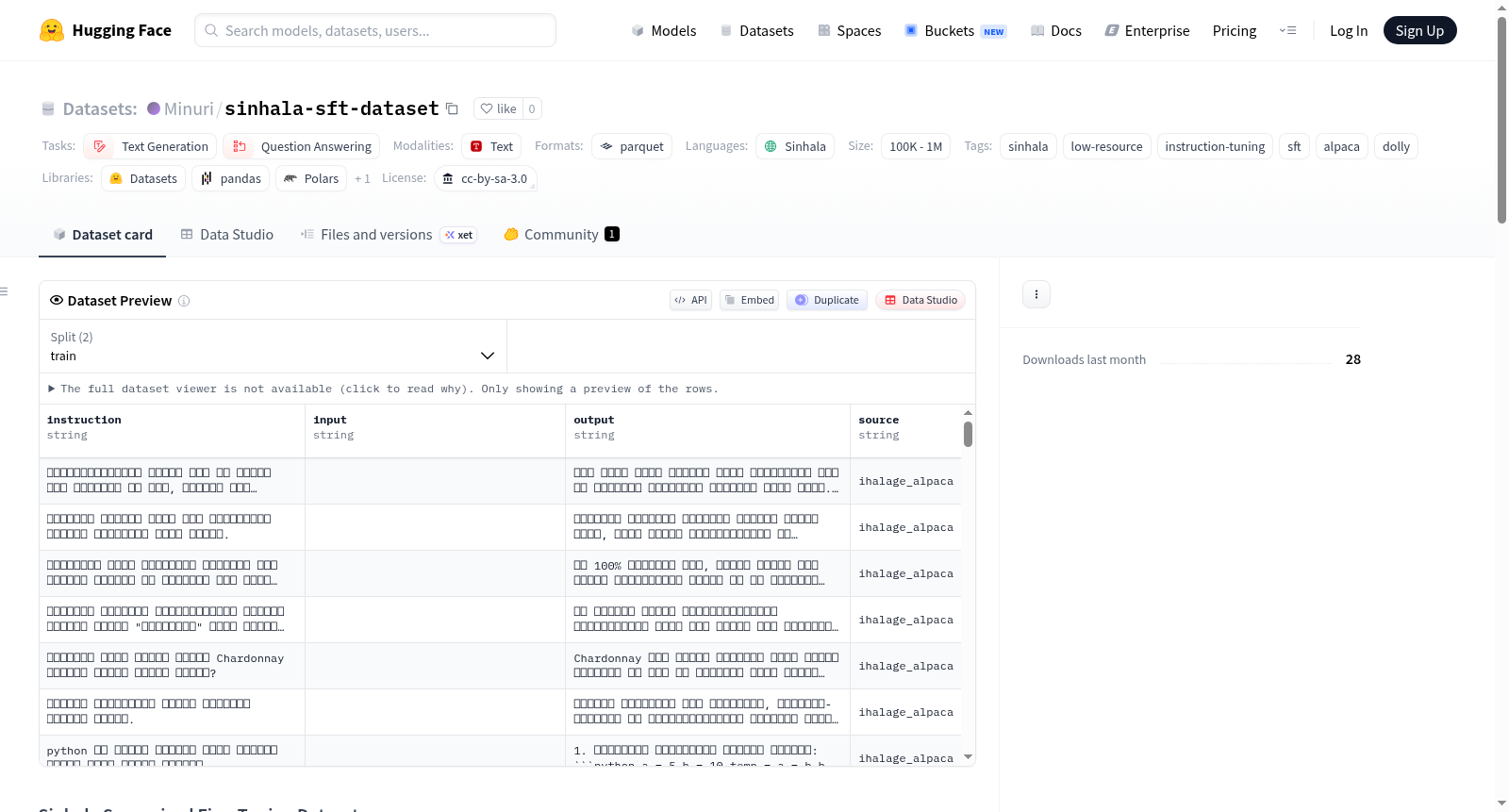Click the Embed button
The height and width of the screenshot is (812, 1509).
click(x=749, y=300)
